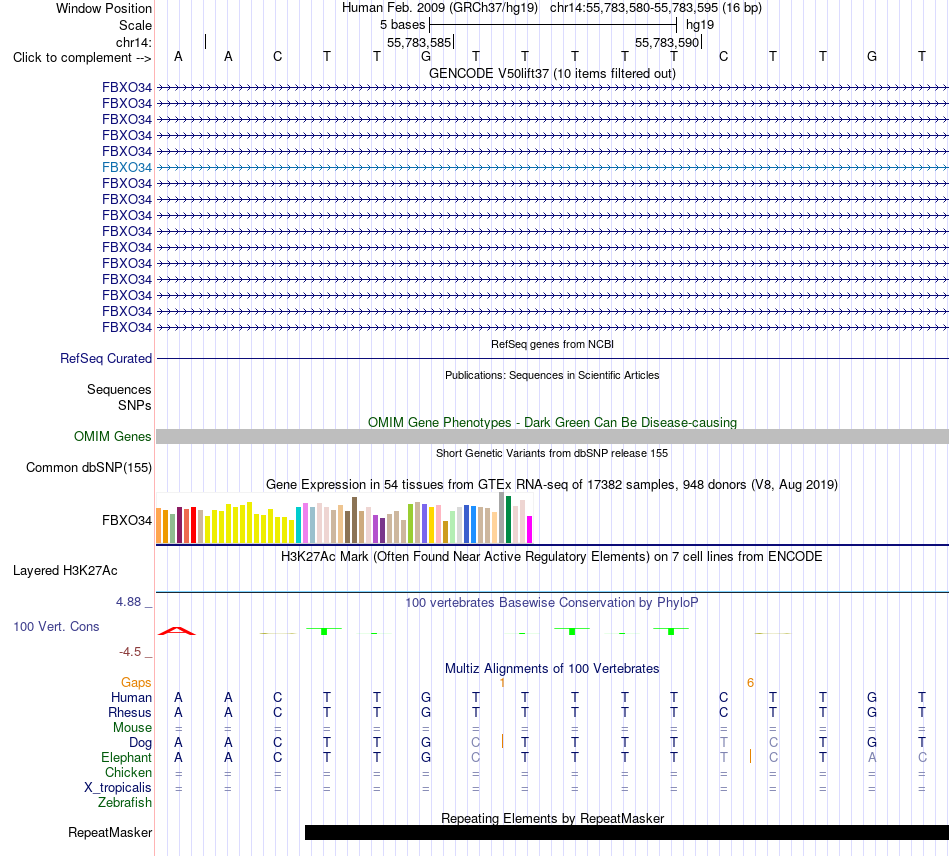Click the 'GENCODE V50lift37 (10 items filtered out)' title
This screenshot has width=950, height=856.
(552, 73)
